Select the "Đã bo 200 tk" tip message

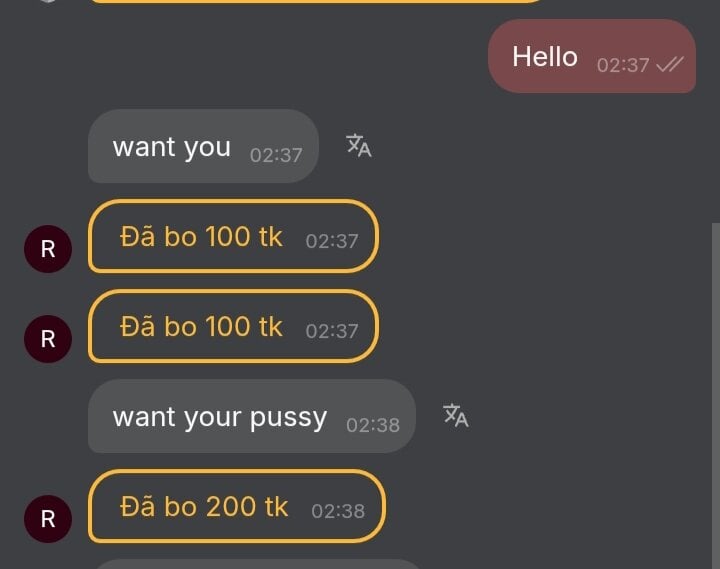[236, 506]
